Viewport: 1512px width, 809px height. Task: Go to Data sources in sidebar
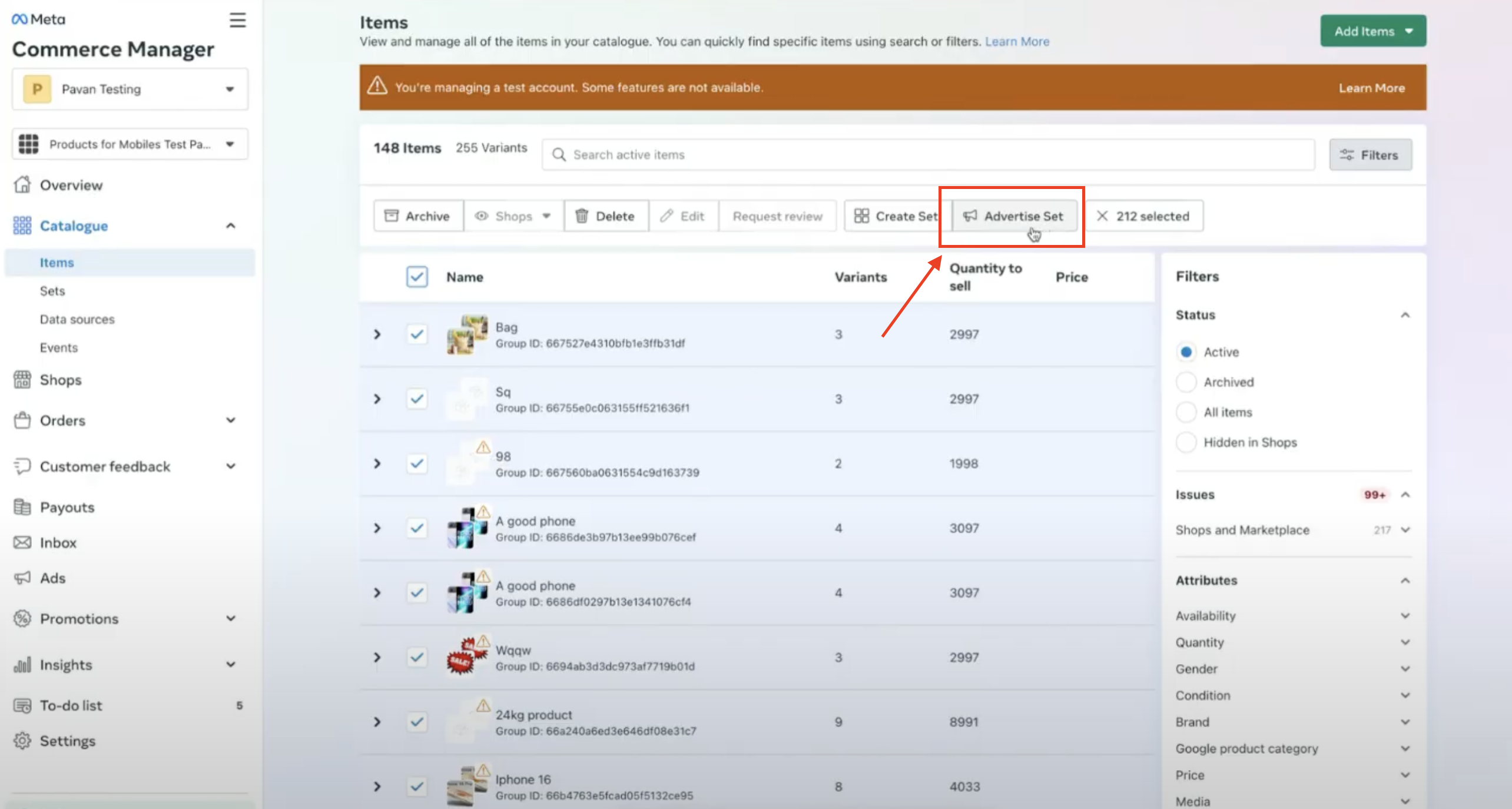pos(77,319)
